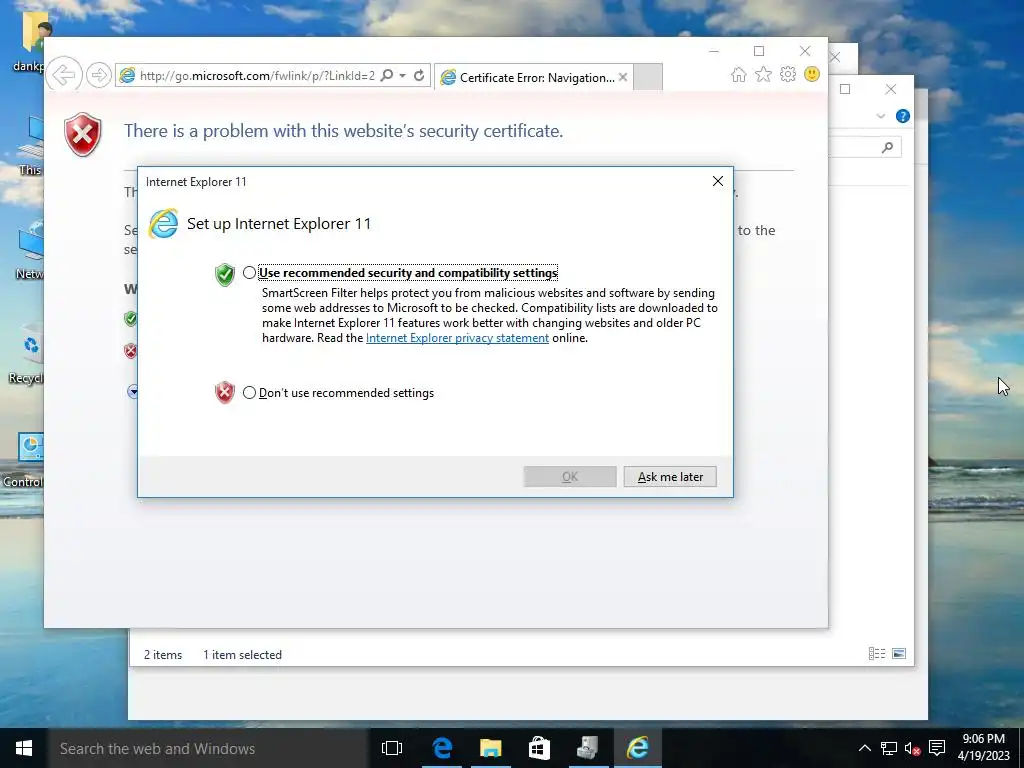Screen dimensions: 1024x768
Task: Refresh the page with the reload icon
Action: [x=419, y=75]
